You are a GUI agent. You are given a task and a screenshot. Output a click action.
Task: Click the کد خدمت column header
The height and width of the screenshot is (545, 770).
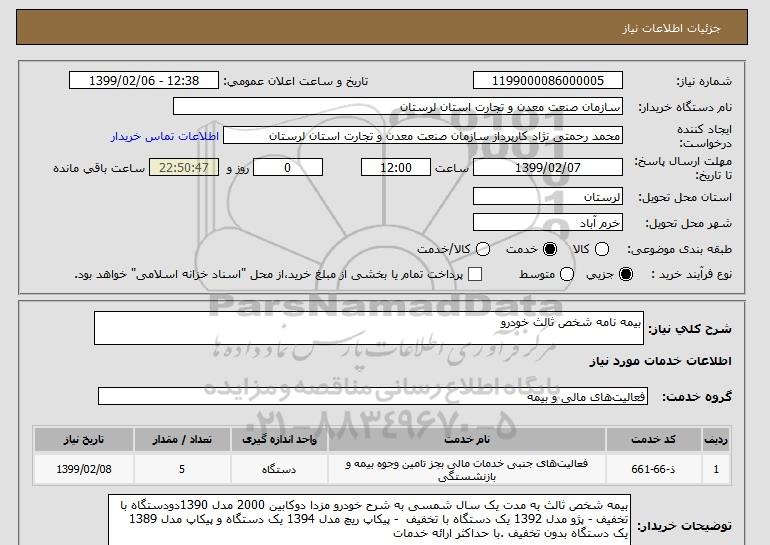click(653, 439)
